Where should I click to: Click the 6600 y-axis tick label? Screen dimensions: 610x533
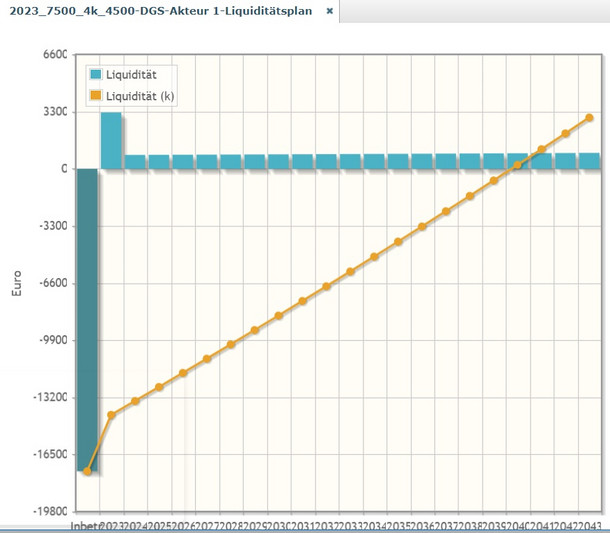tap(52, 55)
